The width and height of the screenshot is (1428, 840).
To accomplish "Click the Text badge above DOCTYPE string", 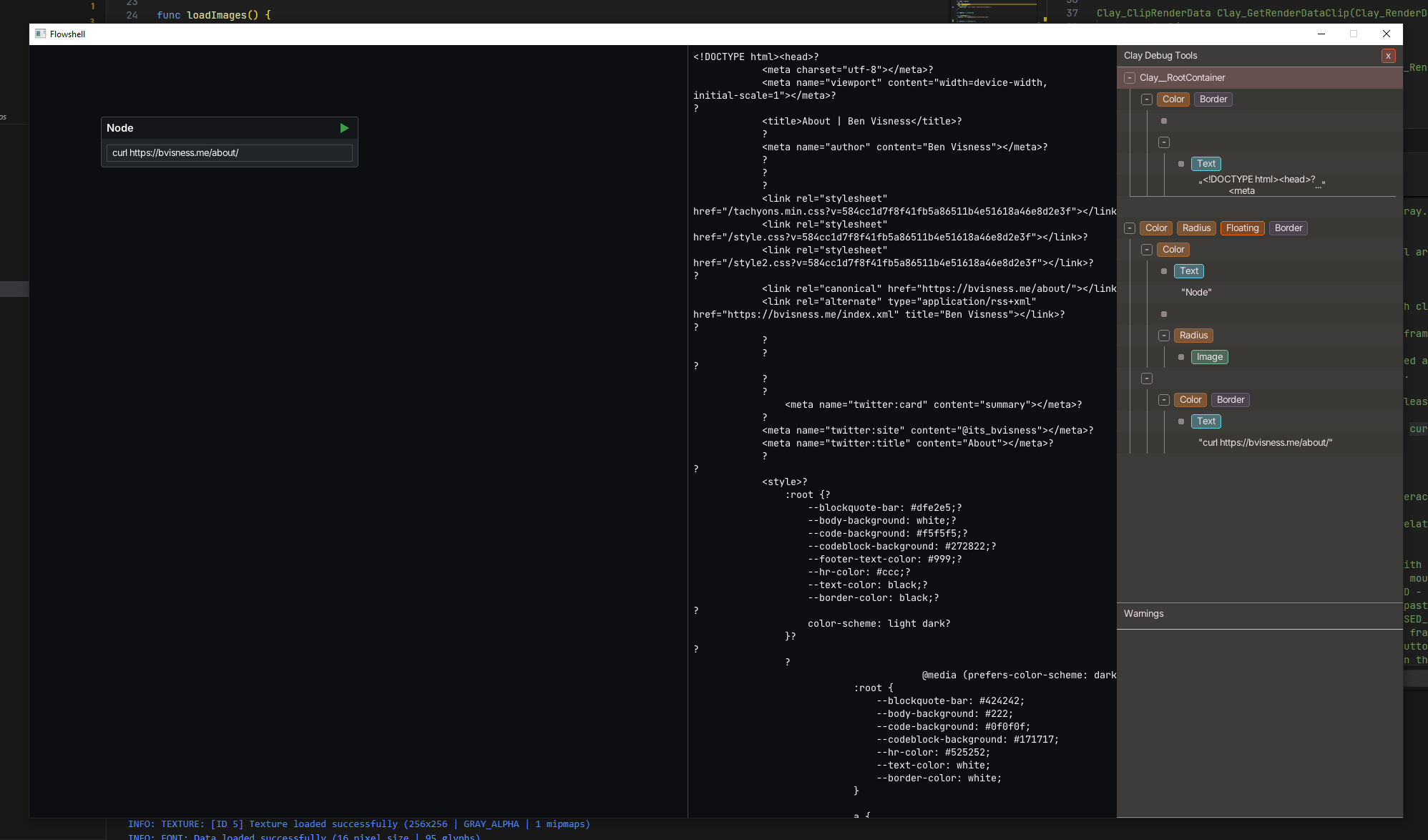I will [x=1206, y=164].
